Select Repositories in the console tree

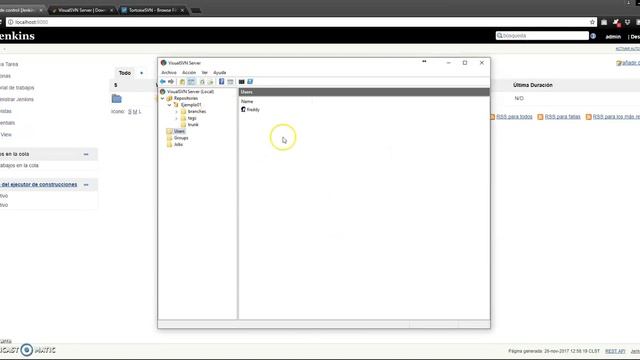pos(186,98)
